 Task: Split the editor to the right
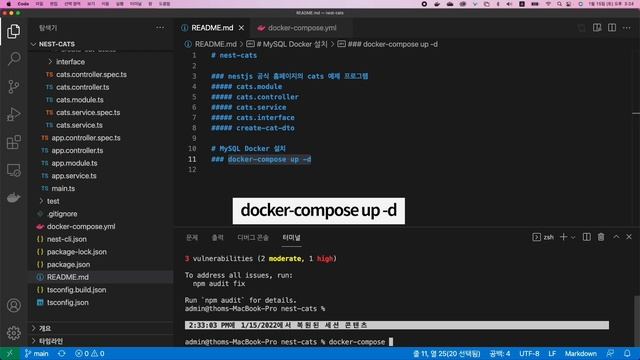click(612, 28)
